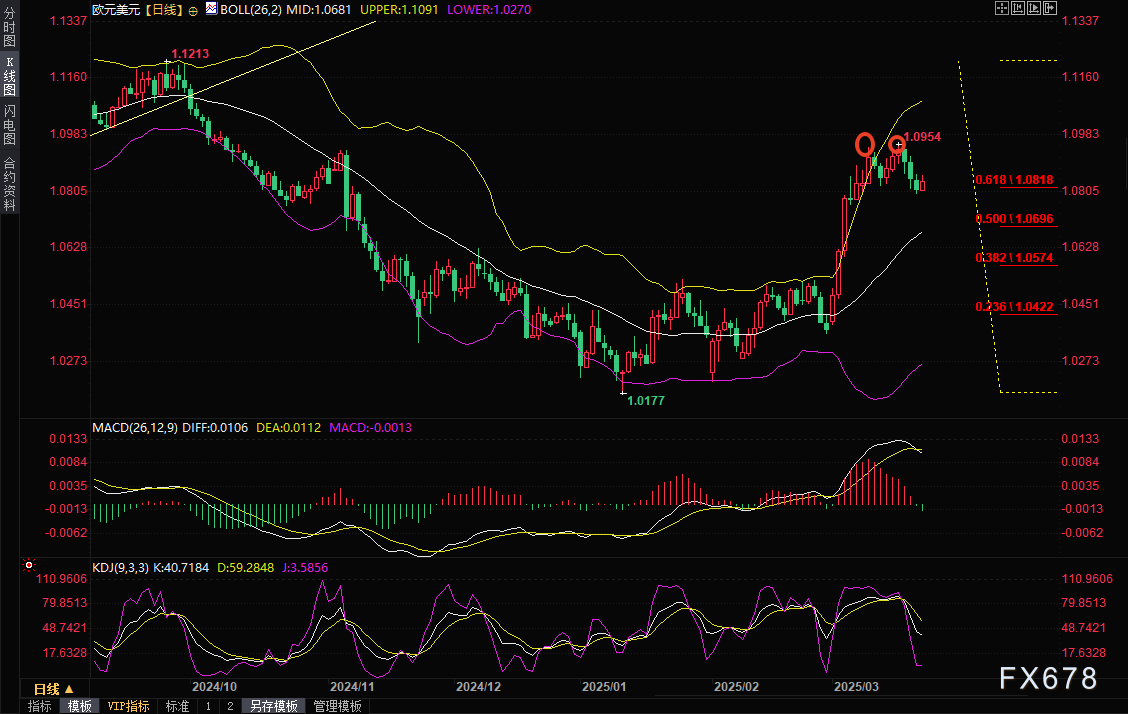Click the play-forward chart icon at top right
Screen dimensions: 1128x714
tap(1033, 8)
